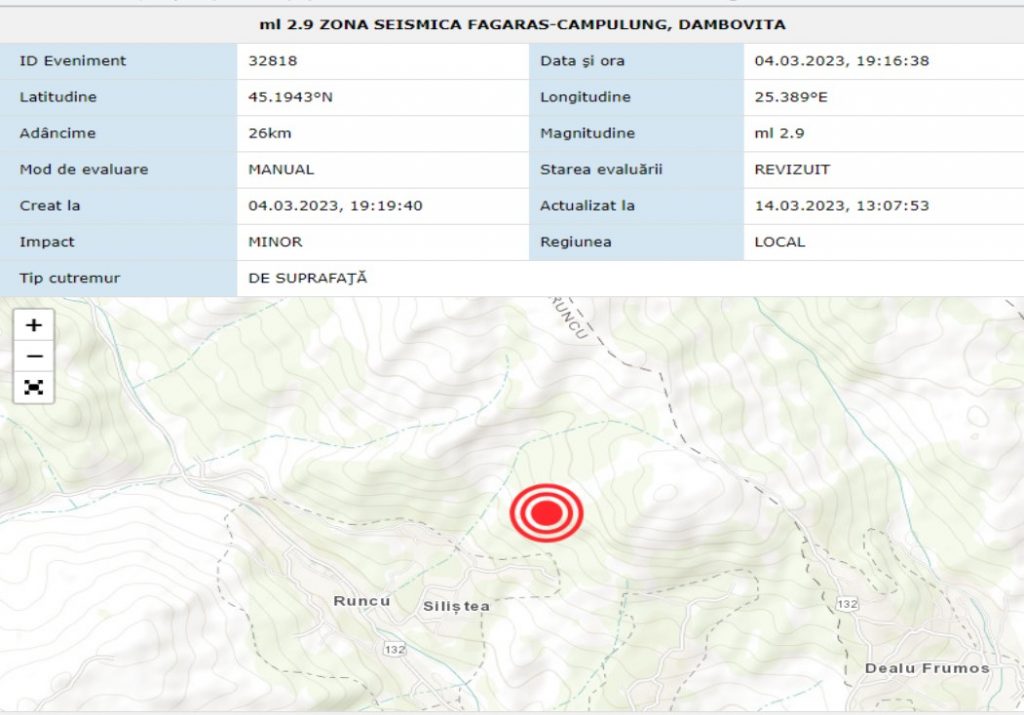The height and width of the screenshot is (715, 1024).
Task: Select the Siliștea village label on map
Action: (x=456, y=606)
